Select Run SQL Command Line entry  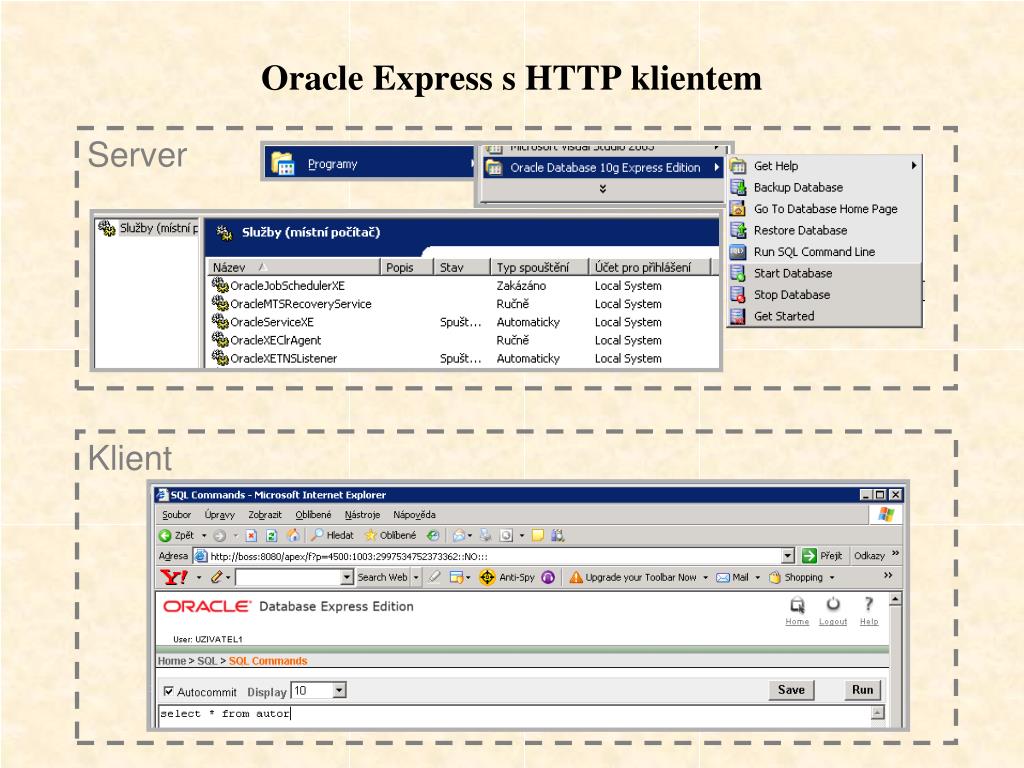[825, 252]
